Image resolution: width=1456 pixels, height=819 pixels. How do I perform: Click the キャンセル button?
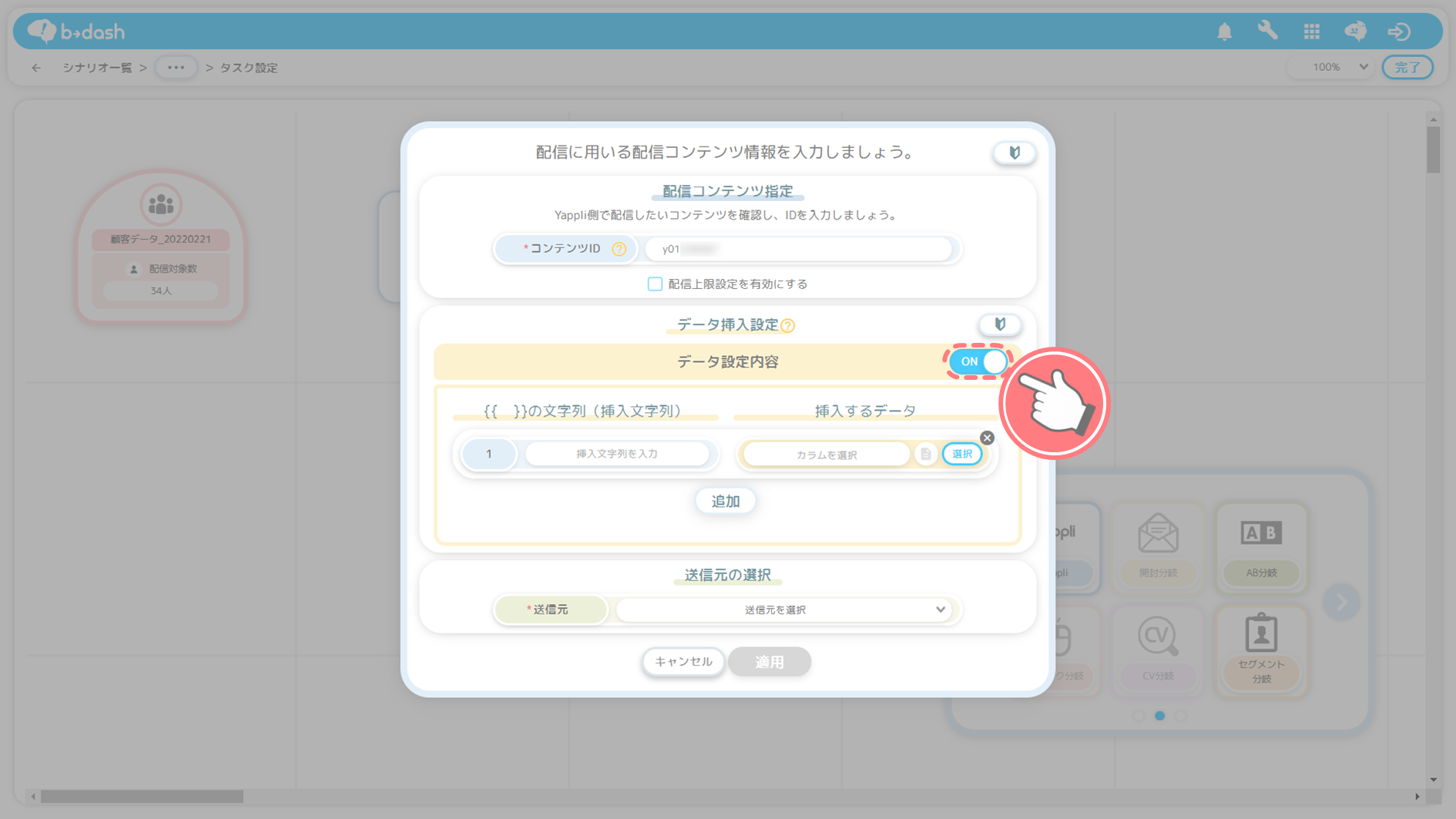tap(683, 662)
